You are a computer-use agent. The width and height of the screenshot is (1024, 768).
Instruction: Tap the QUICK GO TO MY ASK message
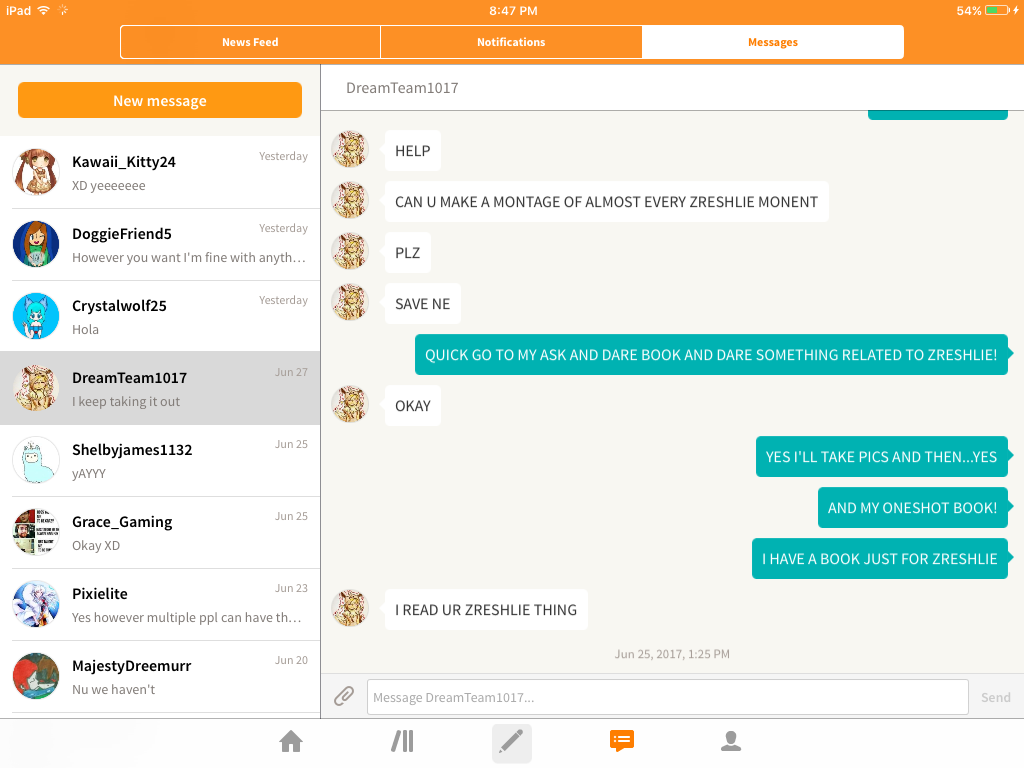point(711,355)
